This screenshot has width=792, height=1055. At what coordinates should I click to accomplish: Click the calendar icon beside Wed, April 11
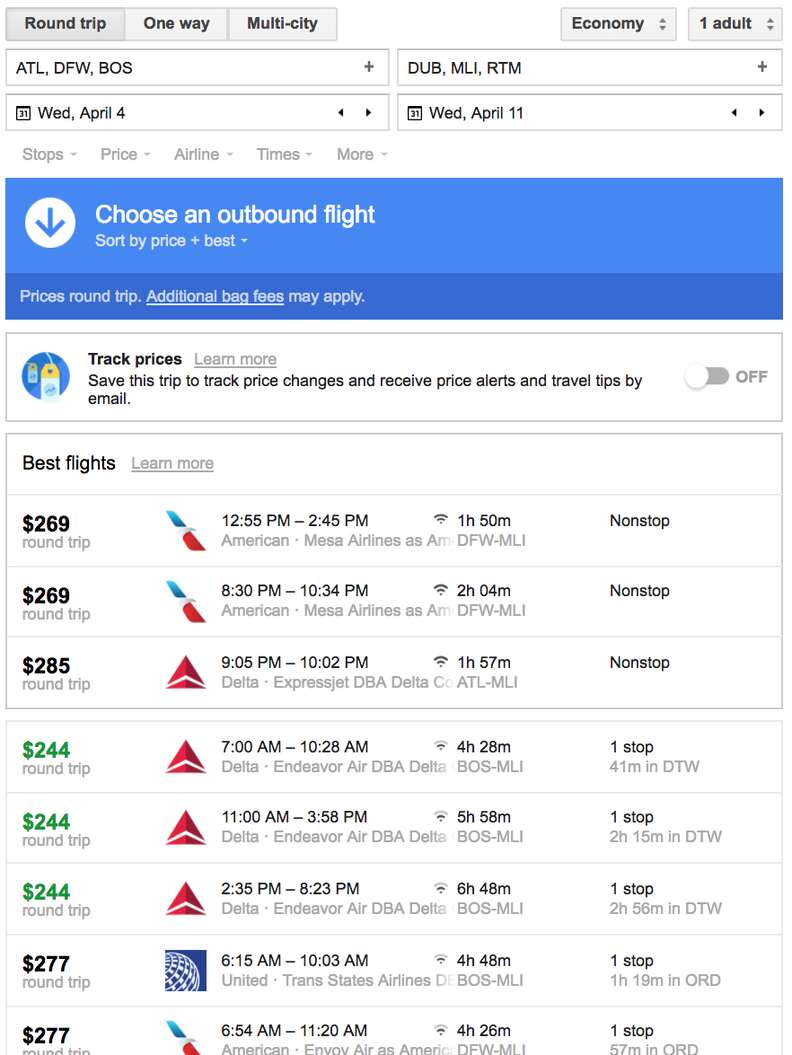tap(415, 112)
